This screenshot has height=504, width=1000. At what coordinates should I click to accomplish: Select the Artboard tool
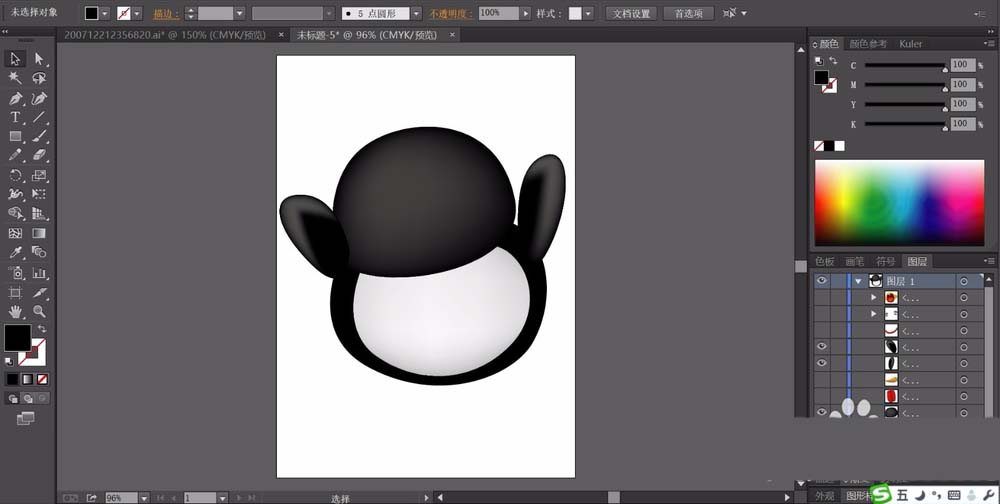coord(15,292)
